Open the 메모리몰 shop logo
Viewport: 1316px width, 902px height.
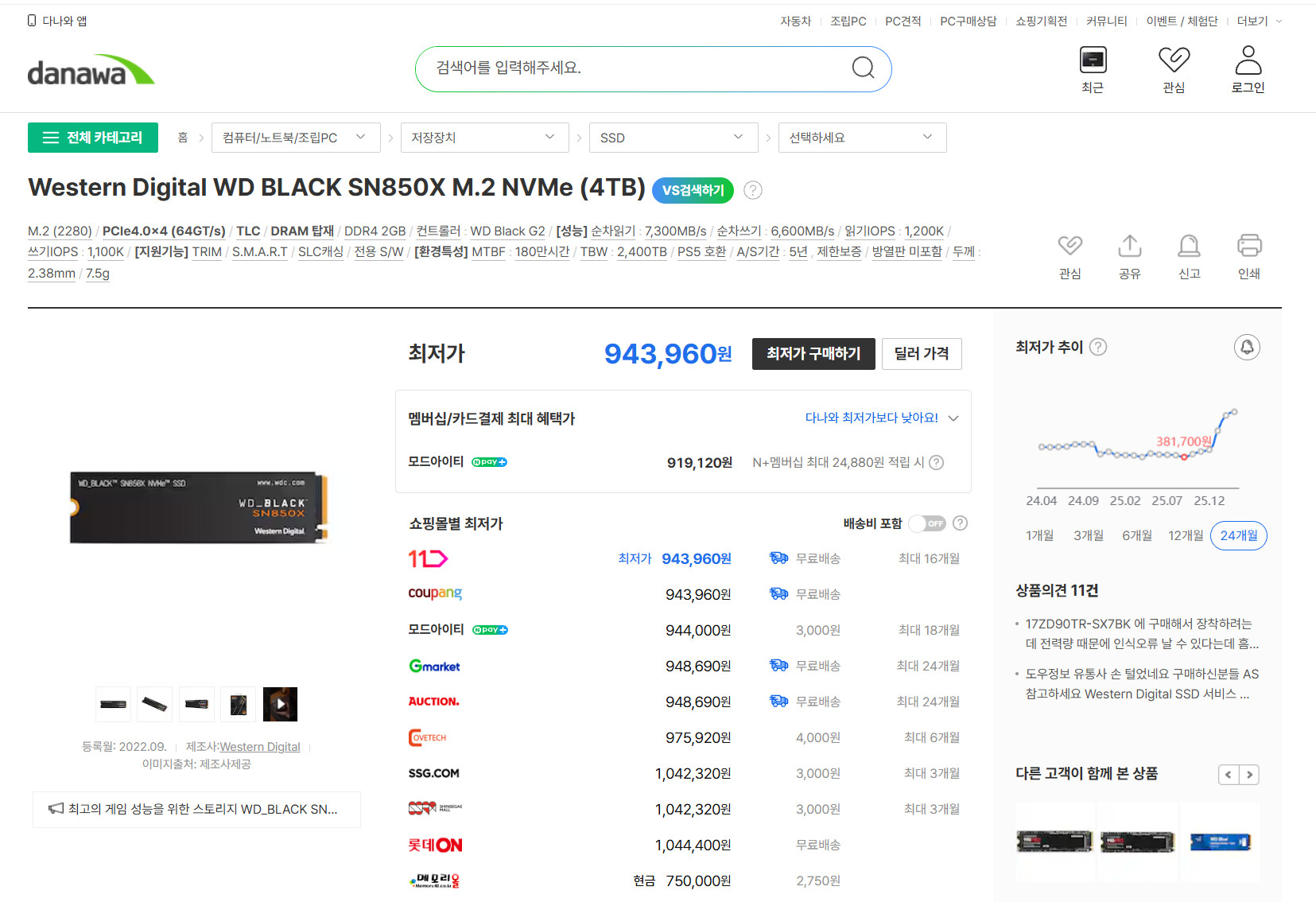(435, 881)
